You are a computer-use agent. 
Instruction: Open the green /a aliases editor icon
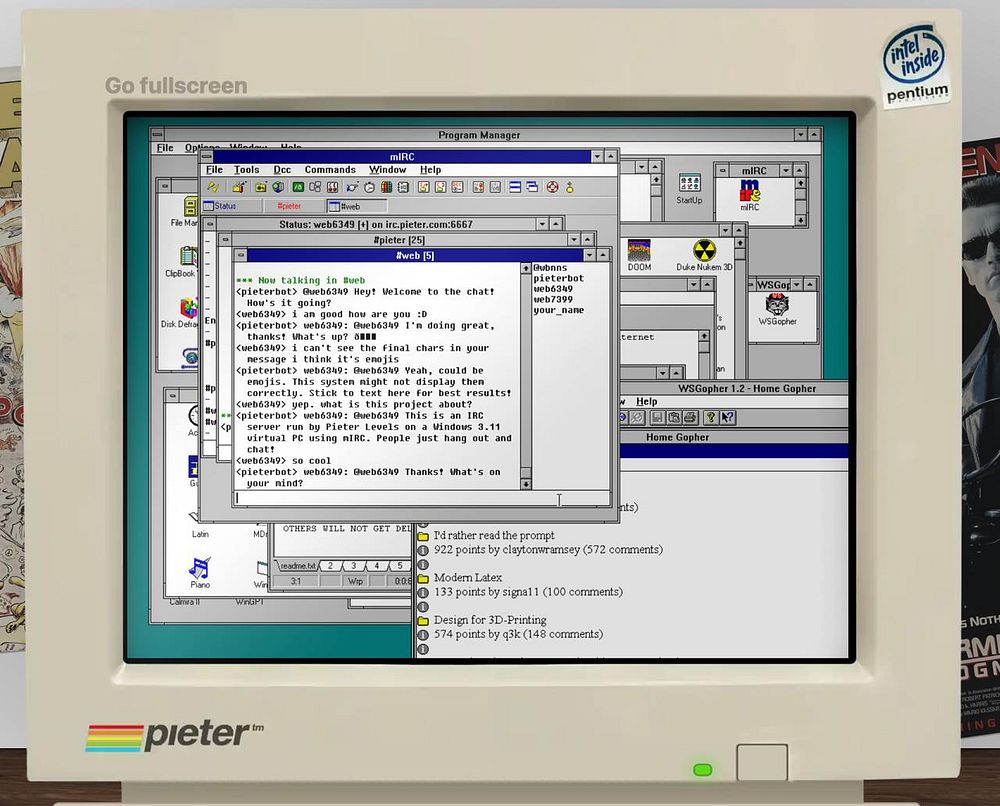298,187
